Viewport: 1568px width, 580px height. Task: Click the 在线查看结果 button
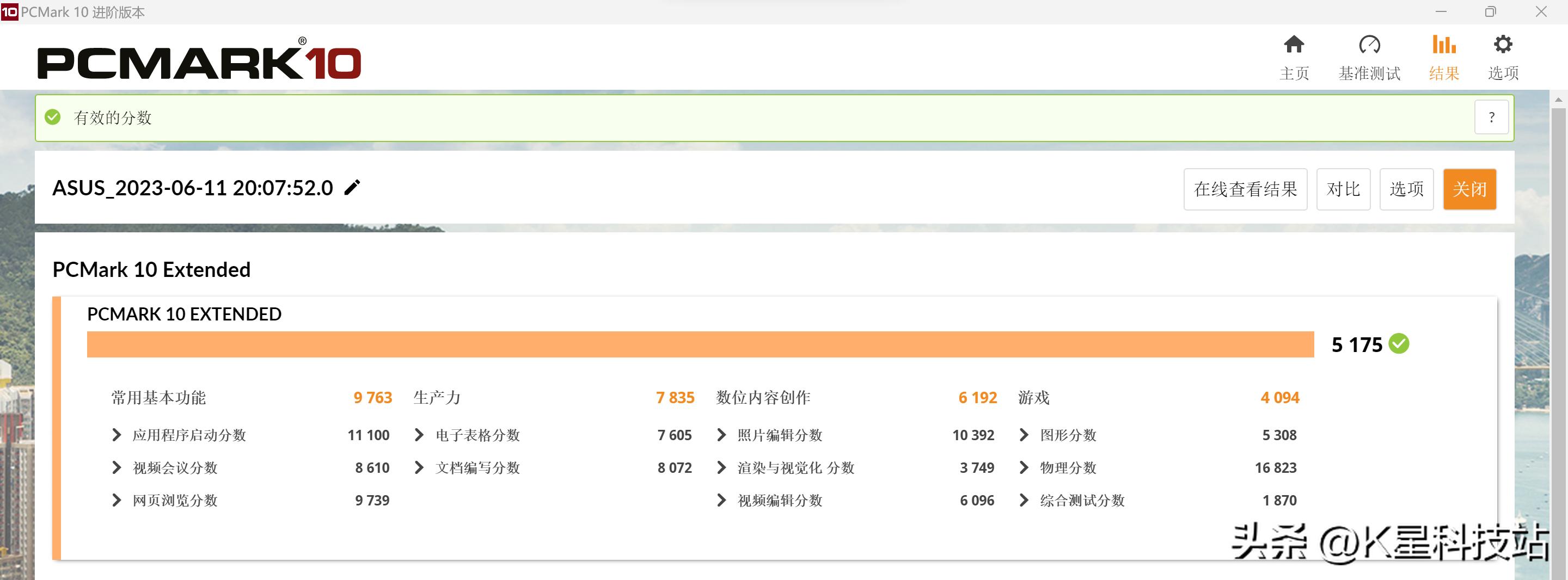[x=1245, y=189]
